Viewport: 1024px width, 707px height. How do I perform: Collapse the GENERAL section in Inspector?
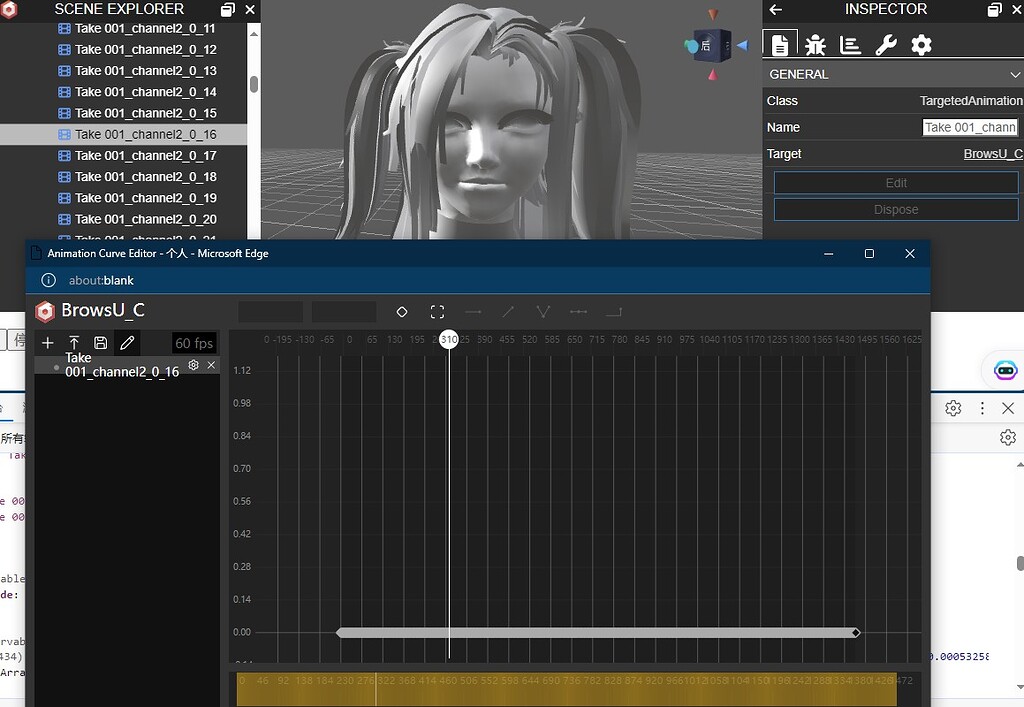coord(1016,74)
